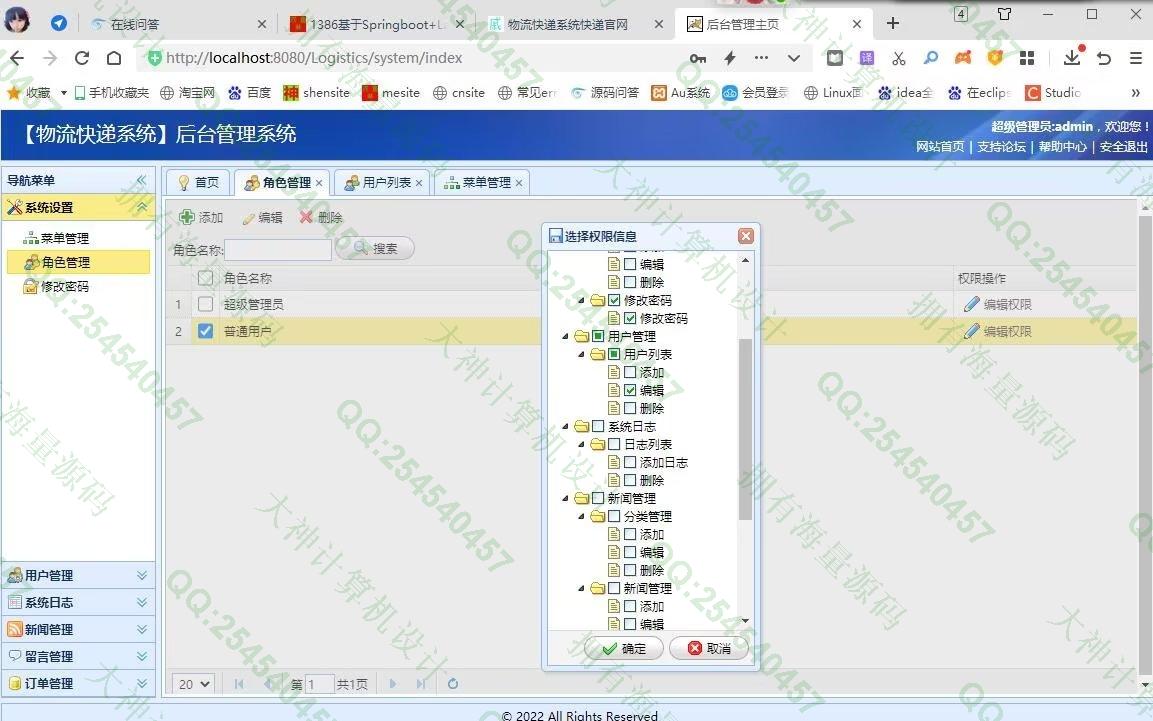Click down arrow of permission dialog scrollbar

746,622
